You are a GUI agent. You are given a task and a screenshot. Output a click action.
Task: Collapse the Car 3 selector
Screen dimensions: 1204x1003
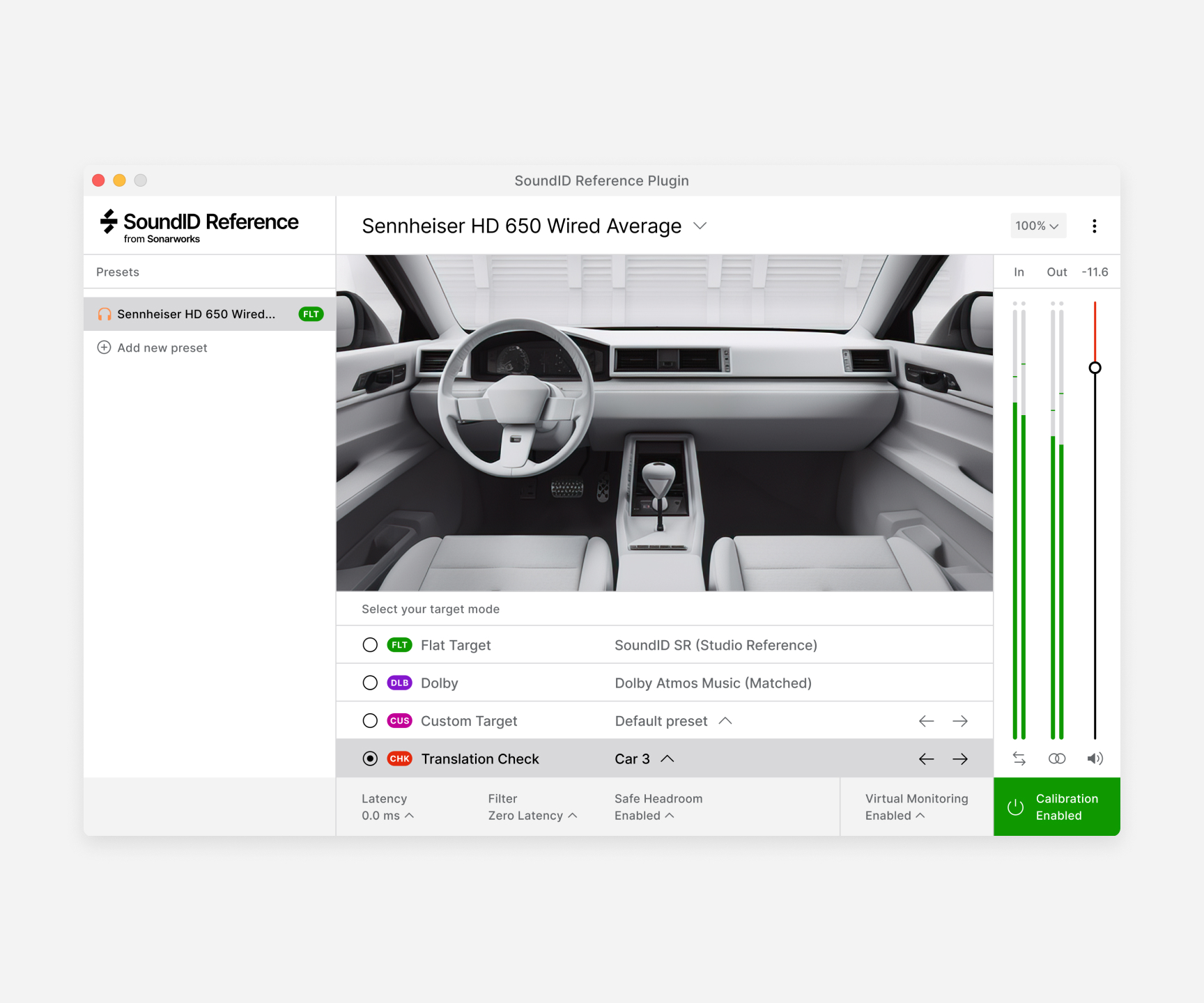coord(667,759)
